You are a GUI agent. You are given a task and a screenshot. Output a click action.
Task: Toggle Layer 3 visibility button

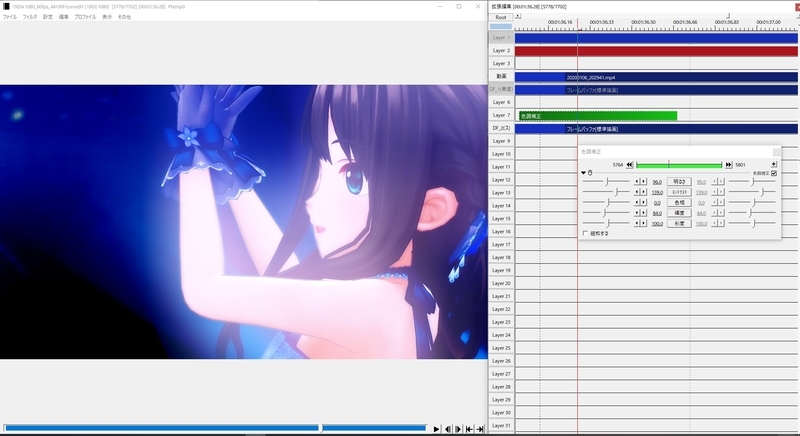(501, 63)
